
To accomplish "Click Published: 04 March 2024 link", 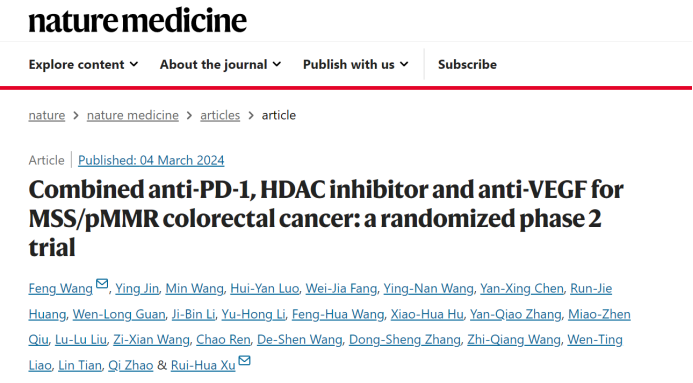I will point(151,160).
